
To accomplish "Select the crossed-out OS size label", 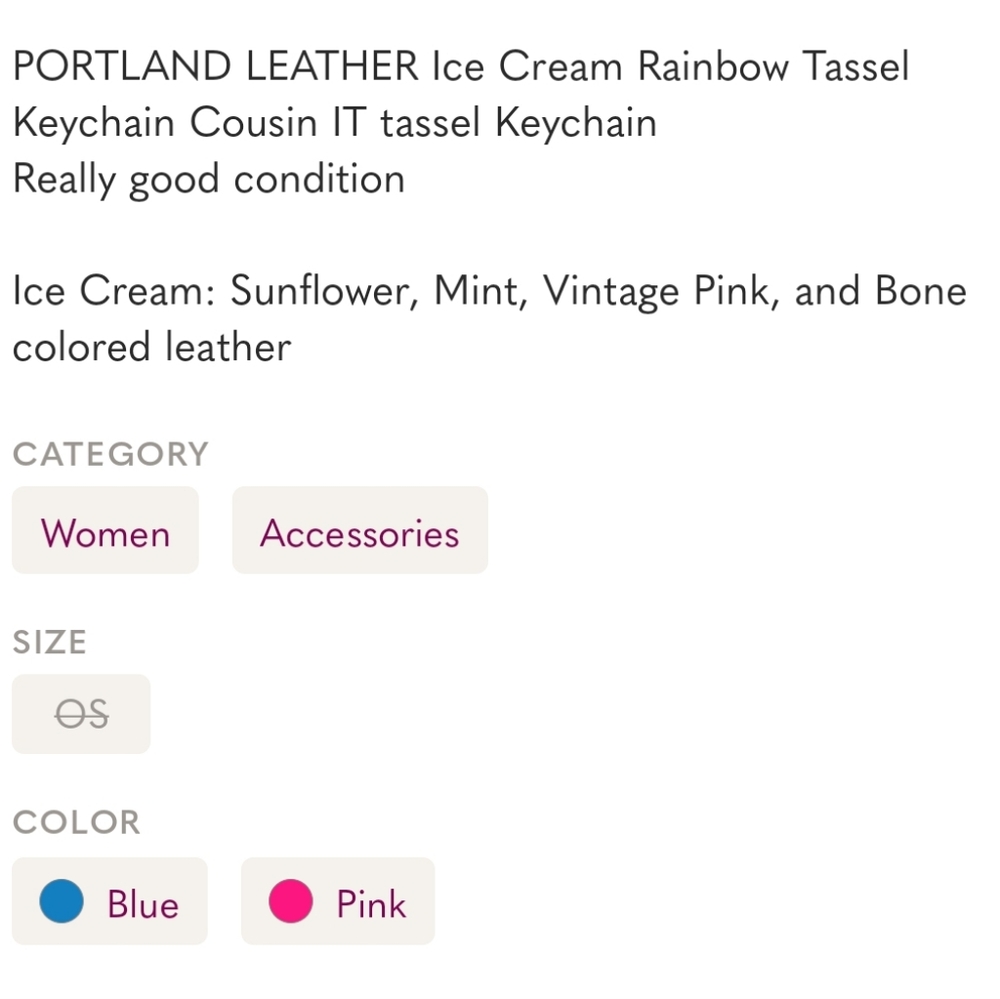I will coord(81,713).
